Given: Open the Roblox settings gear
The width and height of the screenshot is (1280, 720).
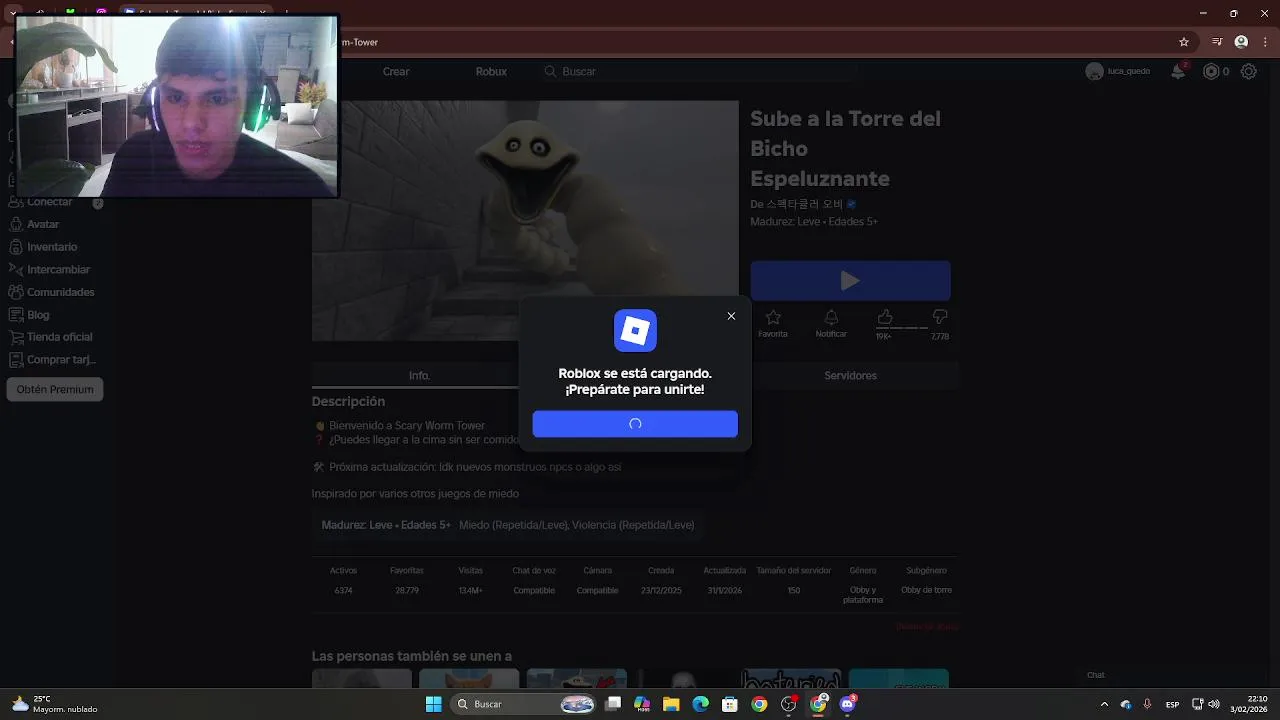Looking at the screenshot, I should tap(1248, 71).
